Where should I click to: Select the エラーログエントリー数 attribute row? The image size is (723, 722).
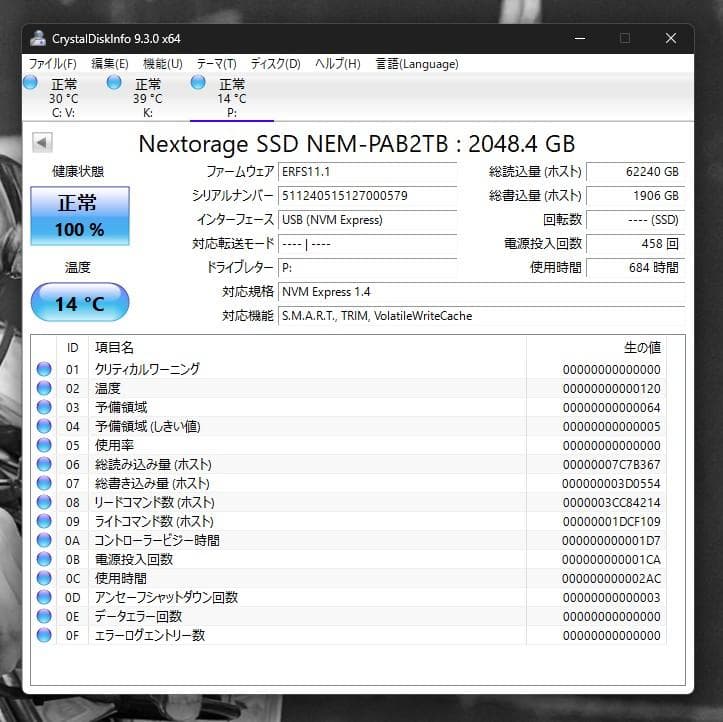pos(349,635)
